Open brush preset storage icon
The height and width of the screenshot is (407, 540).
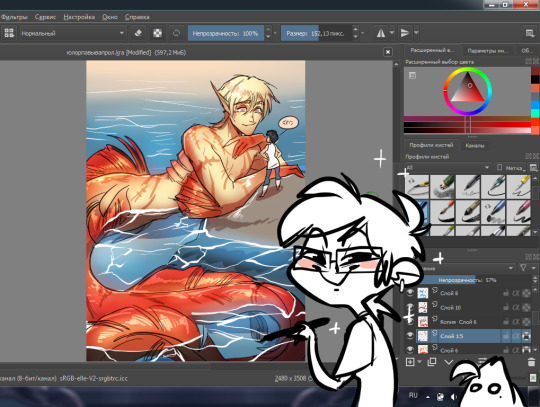(x=533, y=168)
